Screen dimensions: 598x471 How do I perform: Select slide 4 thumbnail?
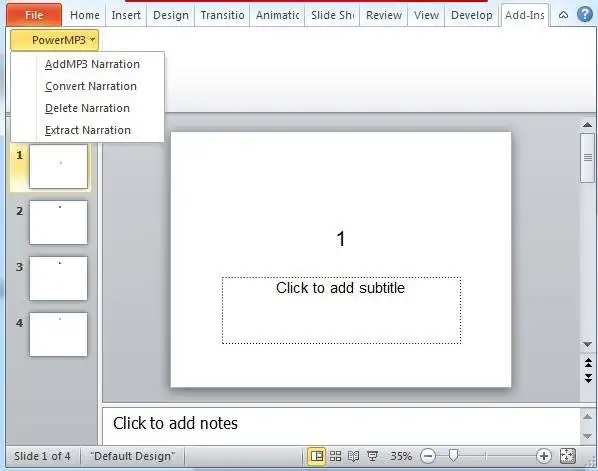[58, 334]
